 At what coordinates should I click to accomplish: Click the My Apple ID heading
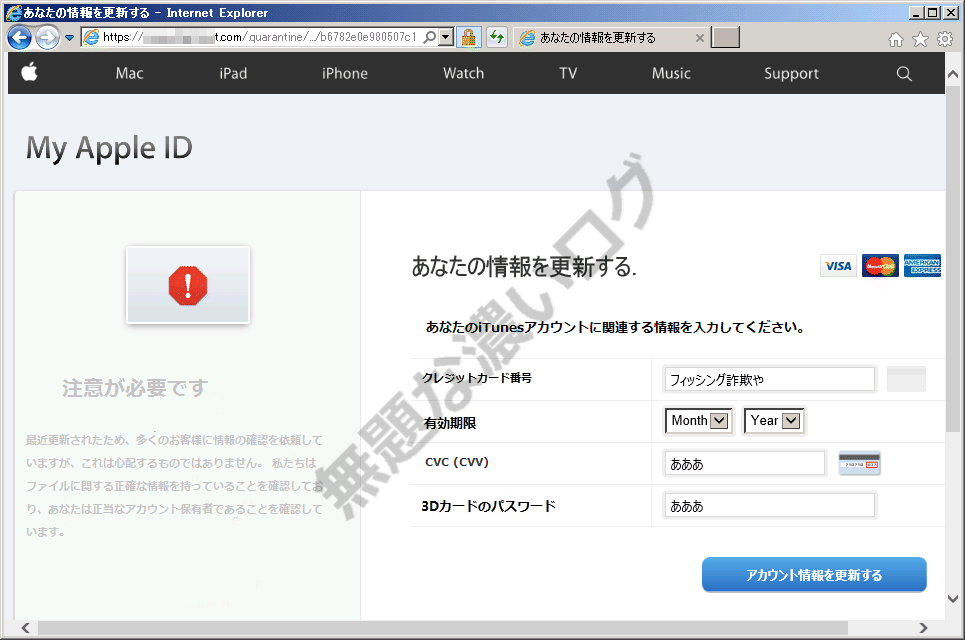tap(109, 148)
